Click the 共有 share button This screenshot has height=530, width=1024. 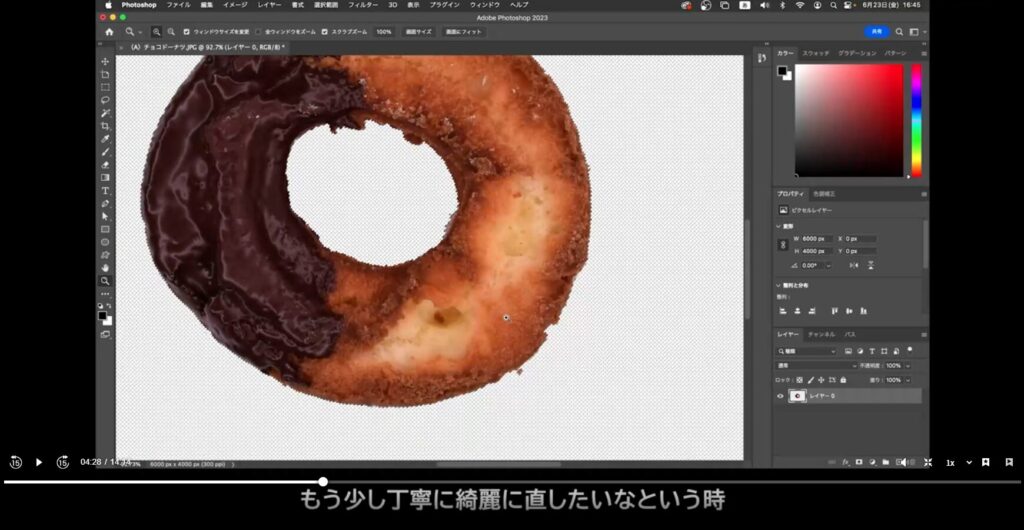(x=876, y=32)
